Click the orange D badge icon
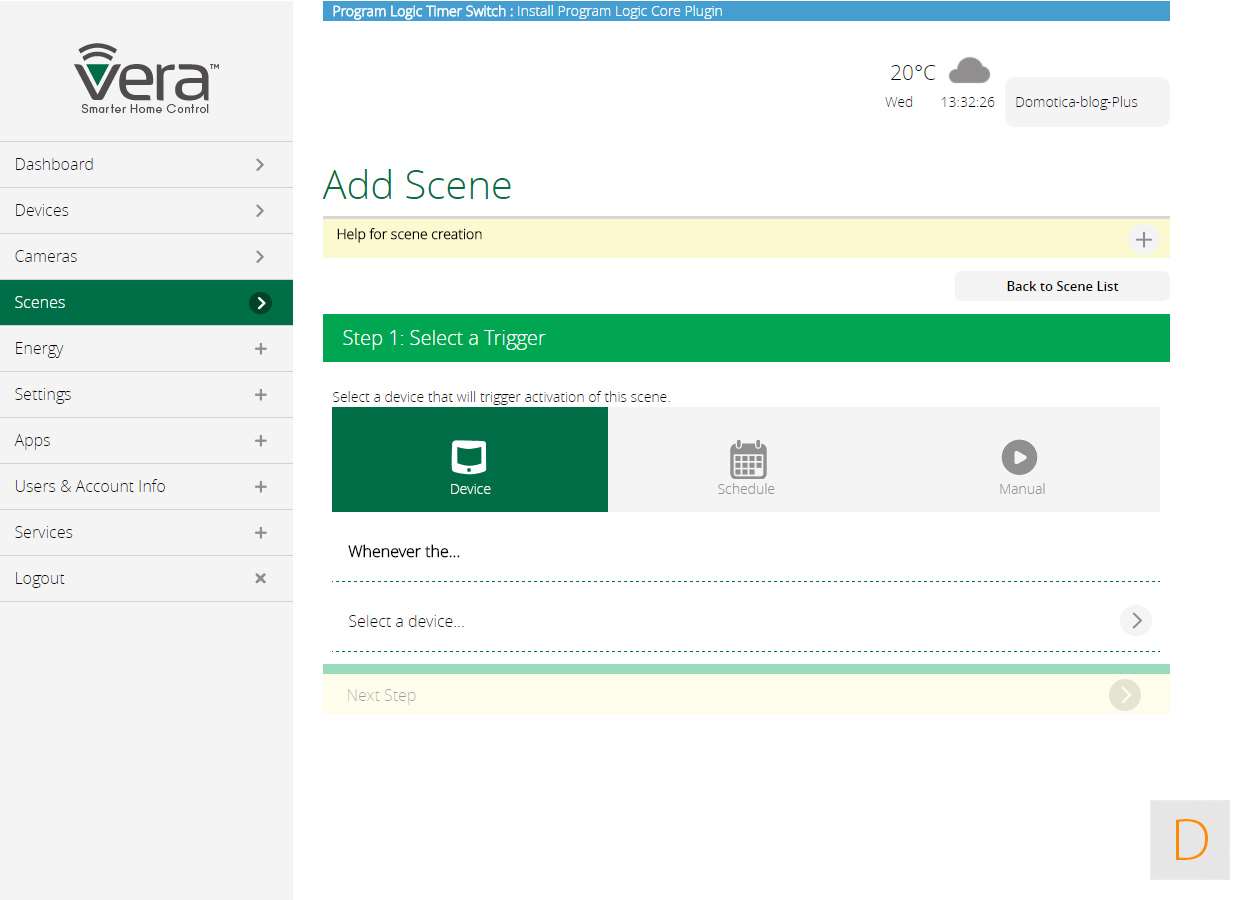1250x900 pixels. pyautogui.click(x=1189, y=840)
